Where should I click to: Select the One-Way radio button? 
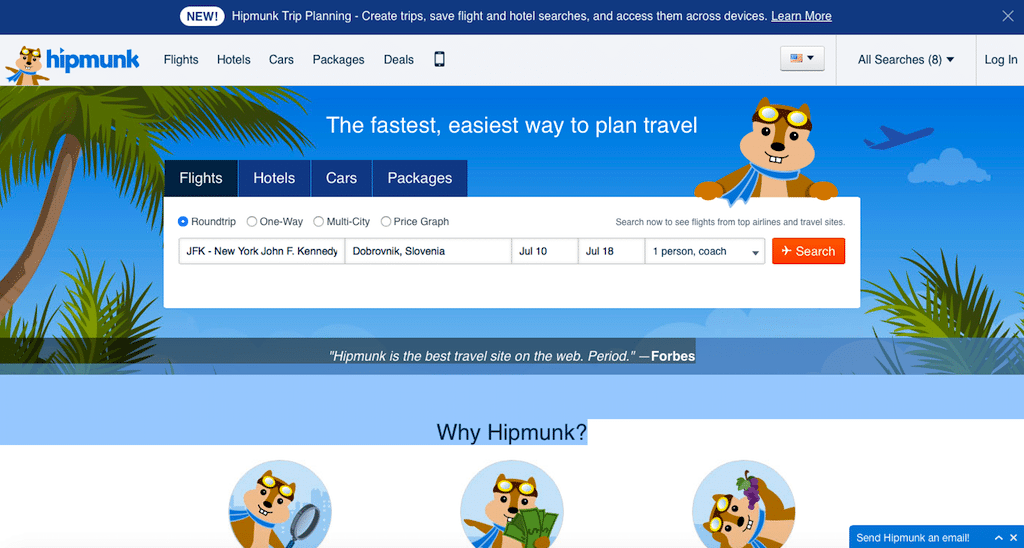click(251, 221)
